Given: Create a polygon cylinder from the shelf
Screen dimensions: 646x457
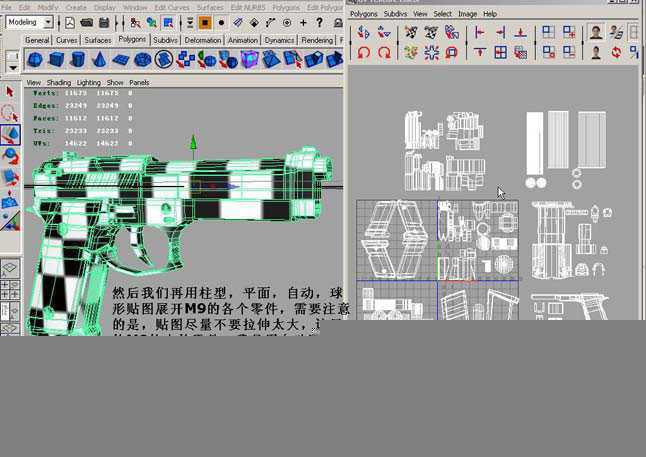Looking at the screenshot, I should 77,60.
